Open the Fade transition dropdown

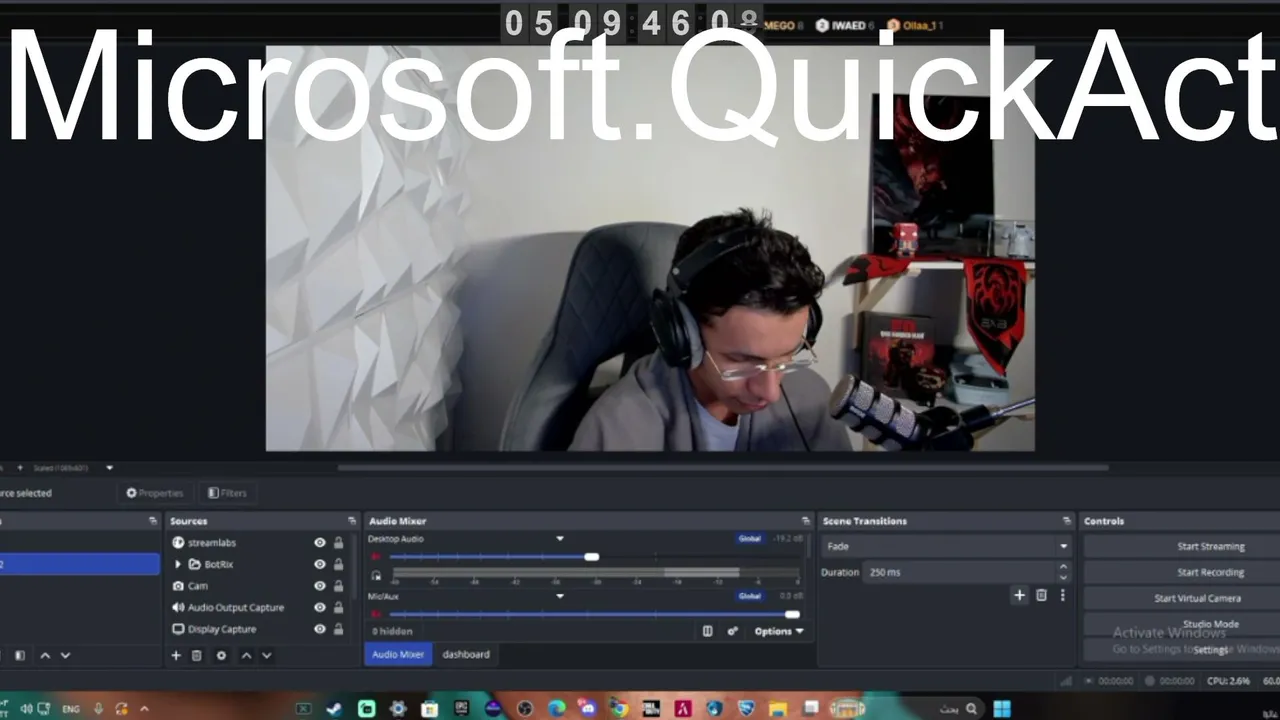click(x=946, y=547)
